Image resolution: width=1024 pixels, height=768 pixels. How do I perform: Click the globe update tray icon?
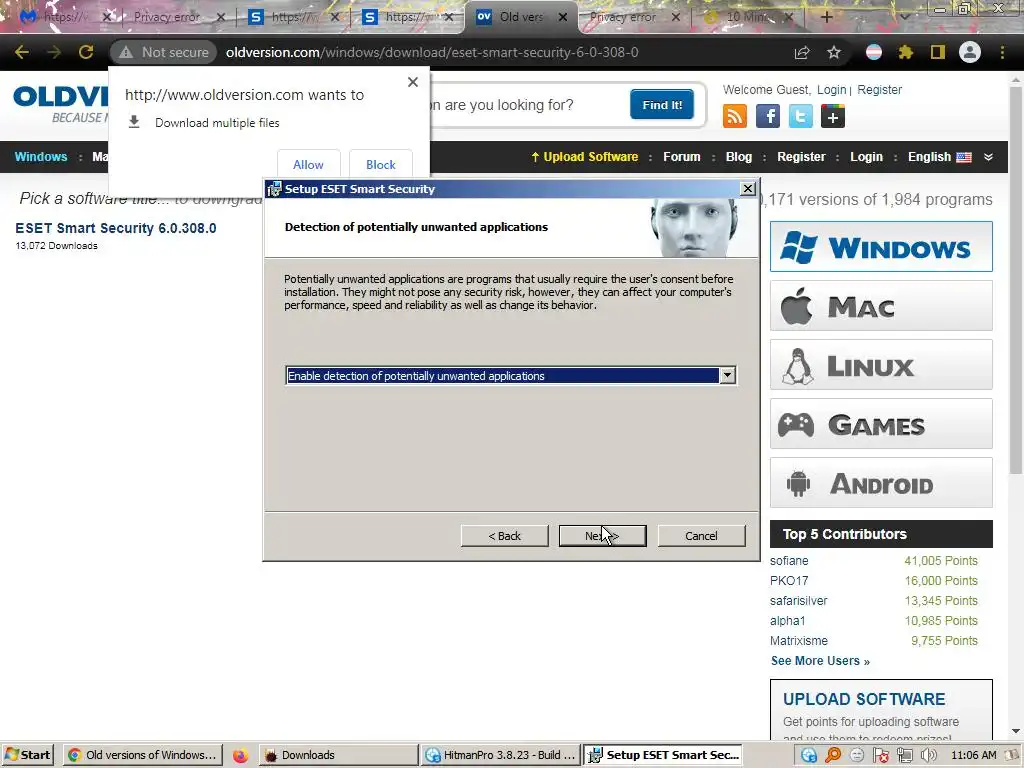(x=808, y=755)
